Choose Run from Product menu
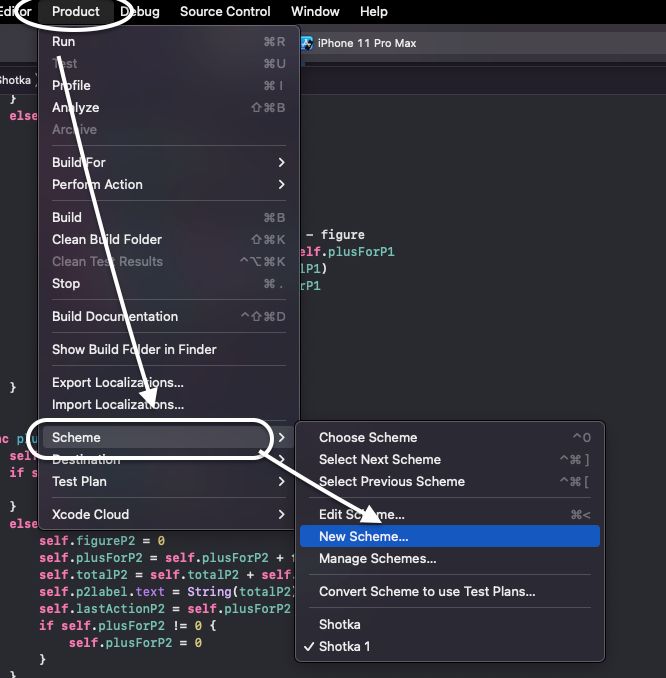666x678 pixels. coord(169,42)
